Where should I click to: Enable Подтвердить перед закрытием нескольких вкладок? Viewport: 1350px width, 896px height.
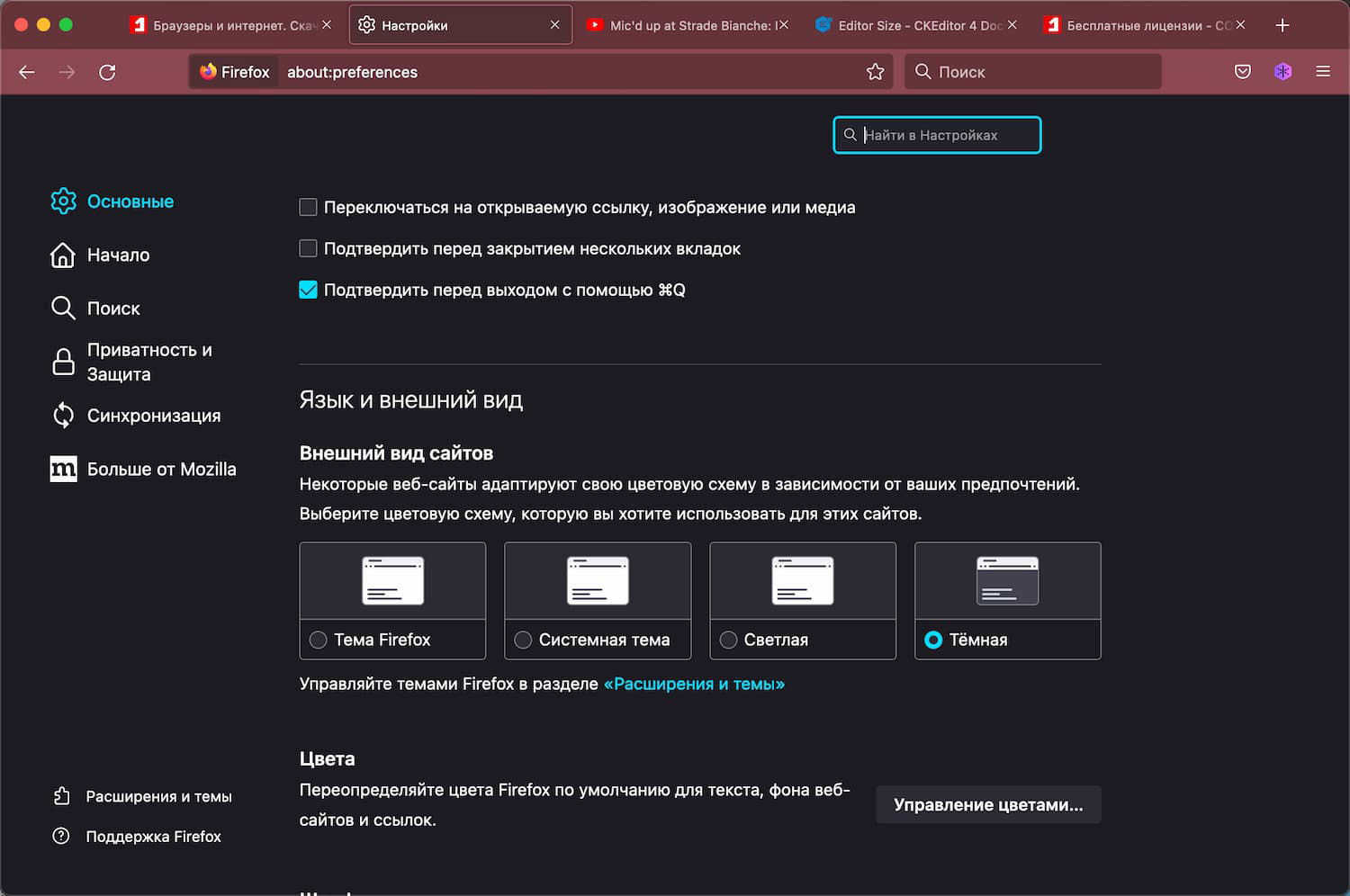(308, 248)
